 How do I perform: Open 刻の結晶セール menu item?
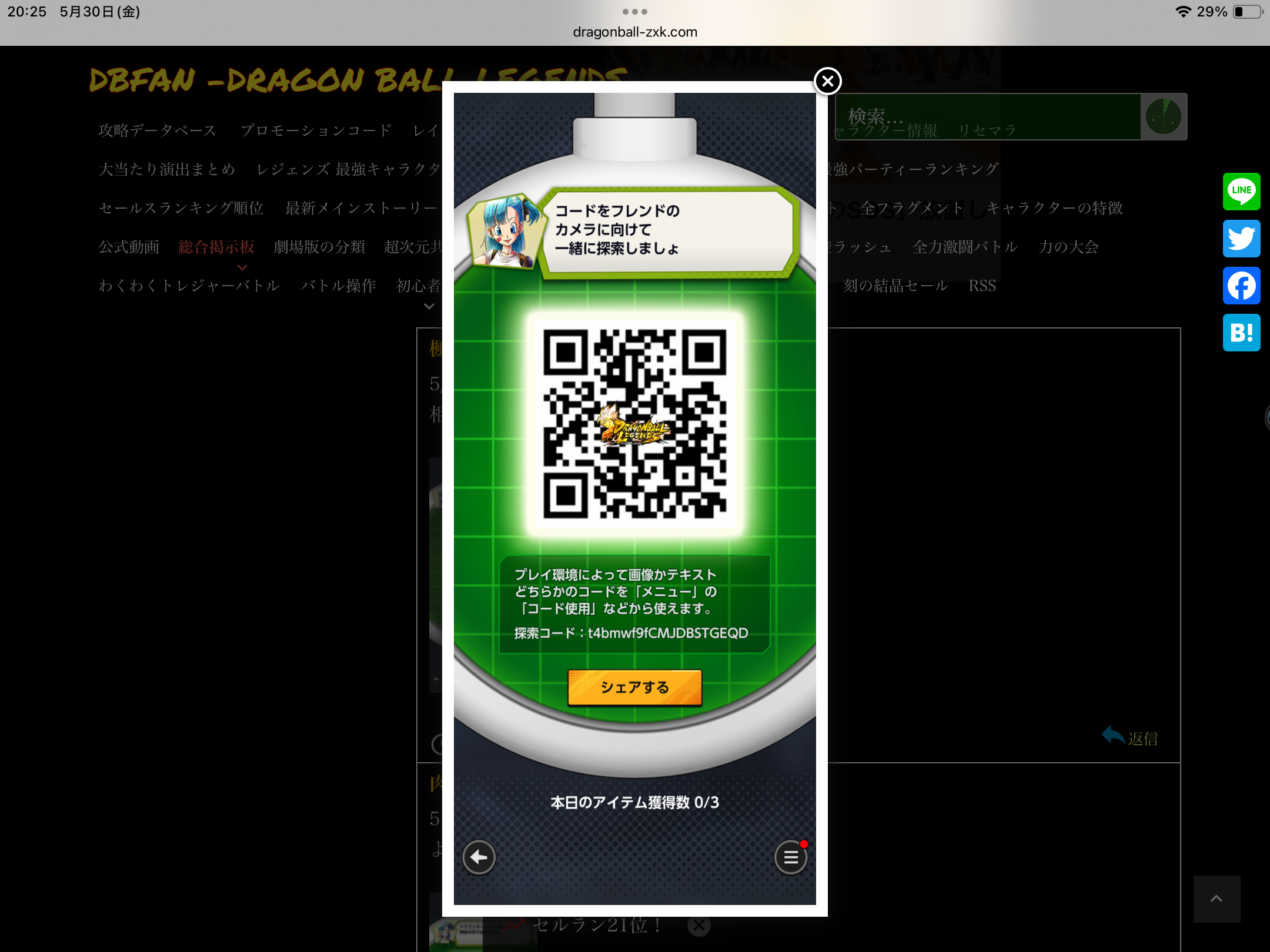point(895,286)
